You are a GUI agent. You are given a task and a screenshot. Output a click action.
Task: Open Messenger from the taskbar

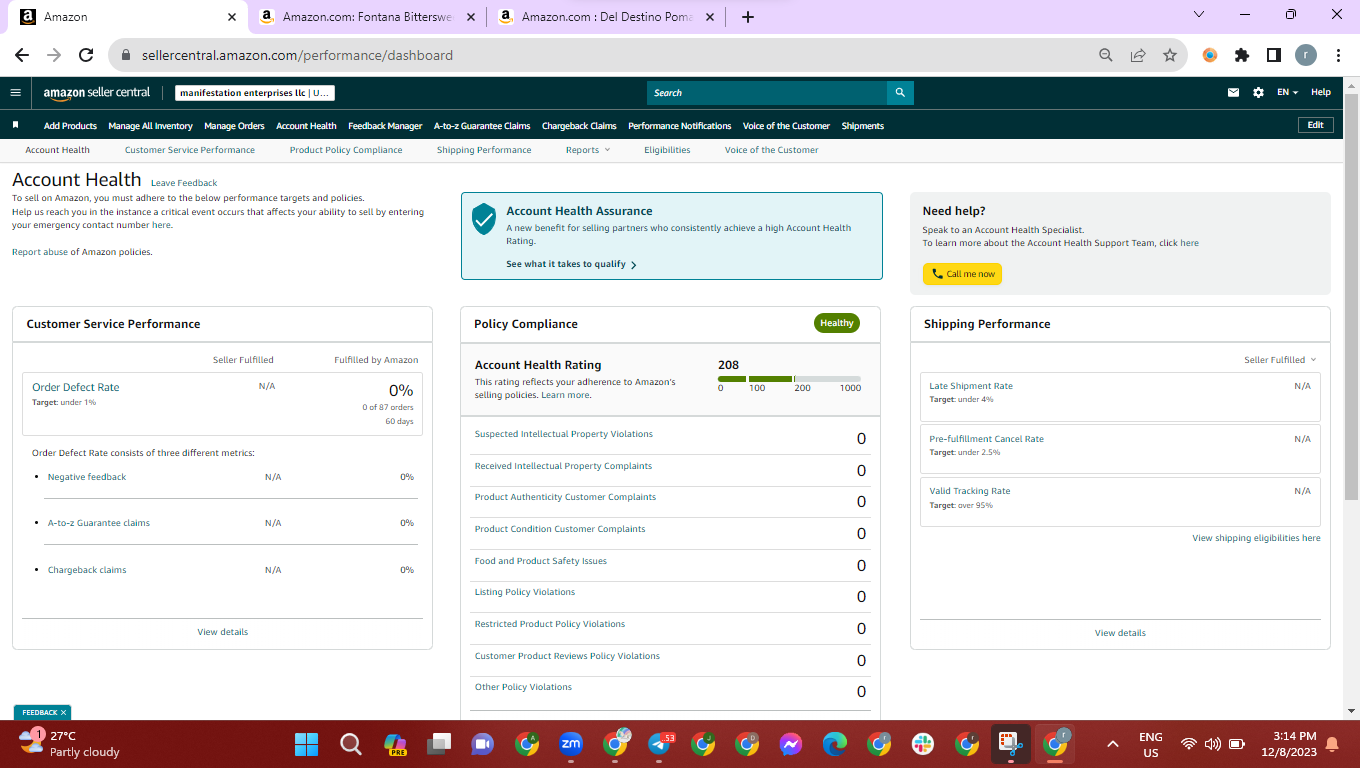[x=791, y=744]
